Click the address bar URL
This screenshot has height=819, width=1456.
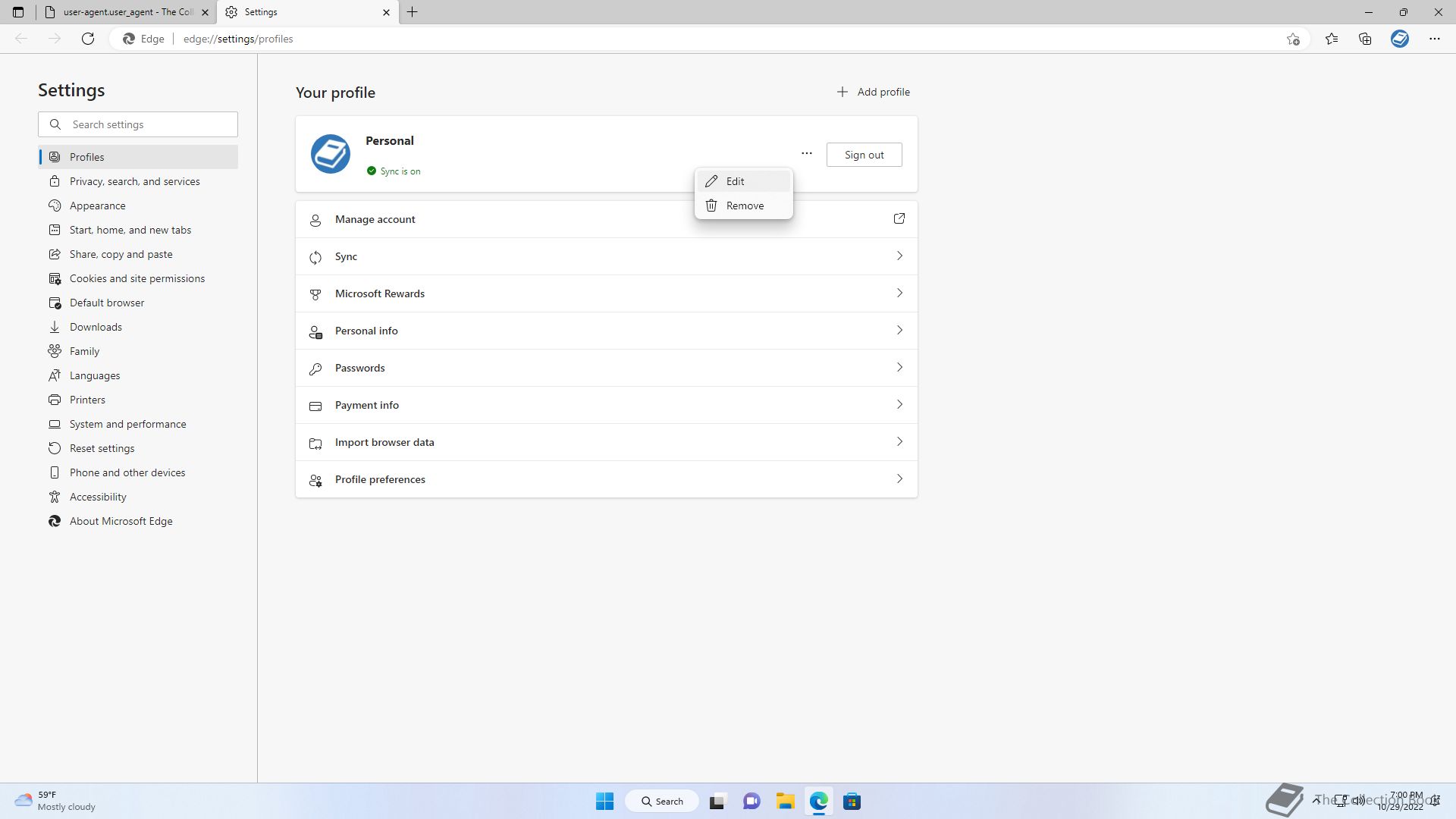pyautogui.click(x=238, y=39)
